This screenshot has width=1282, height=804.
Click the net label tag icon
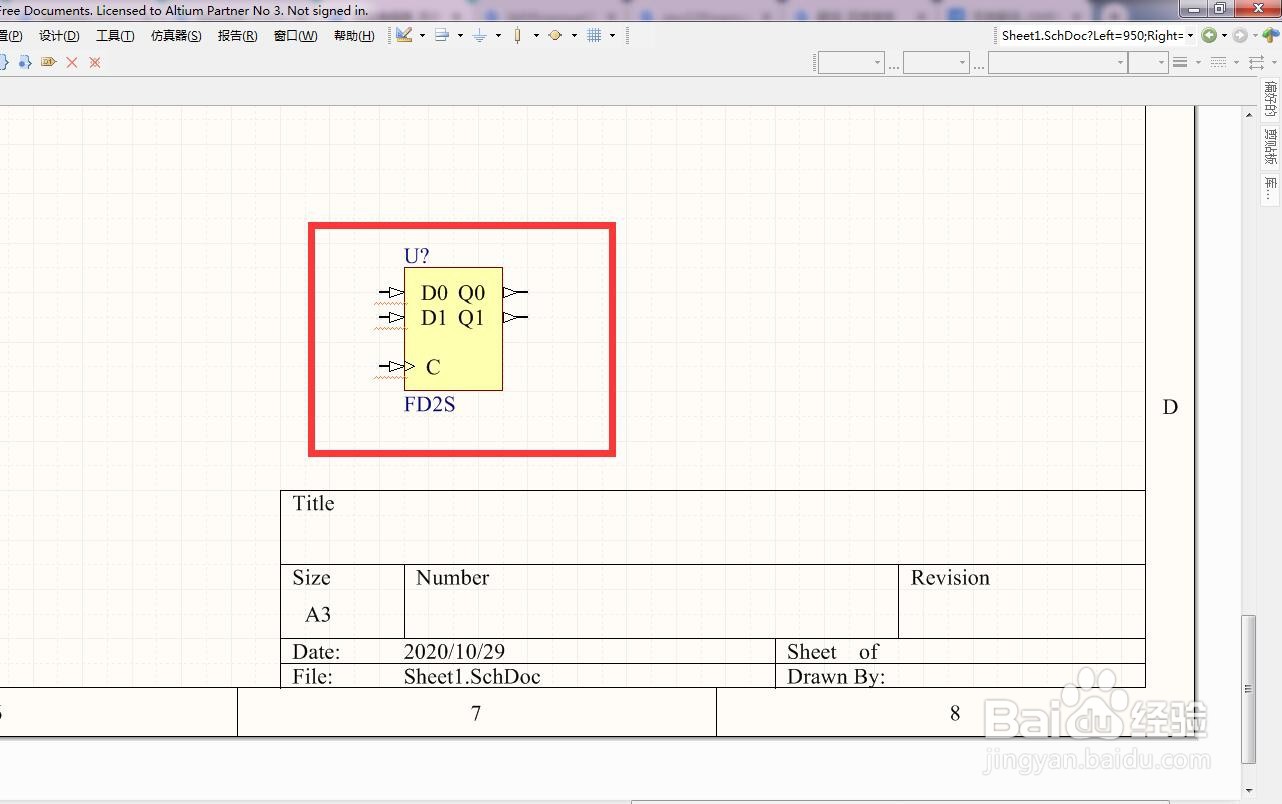click(49, 62)
